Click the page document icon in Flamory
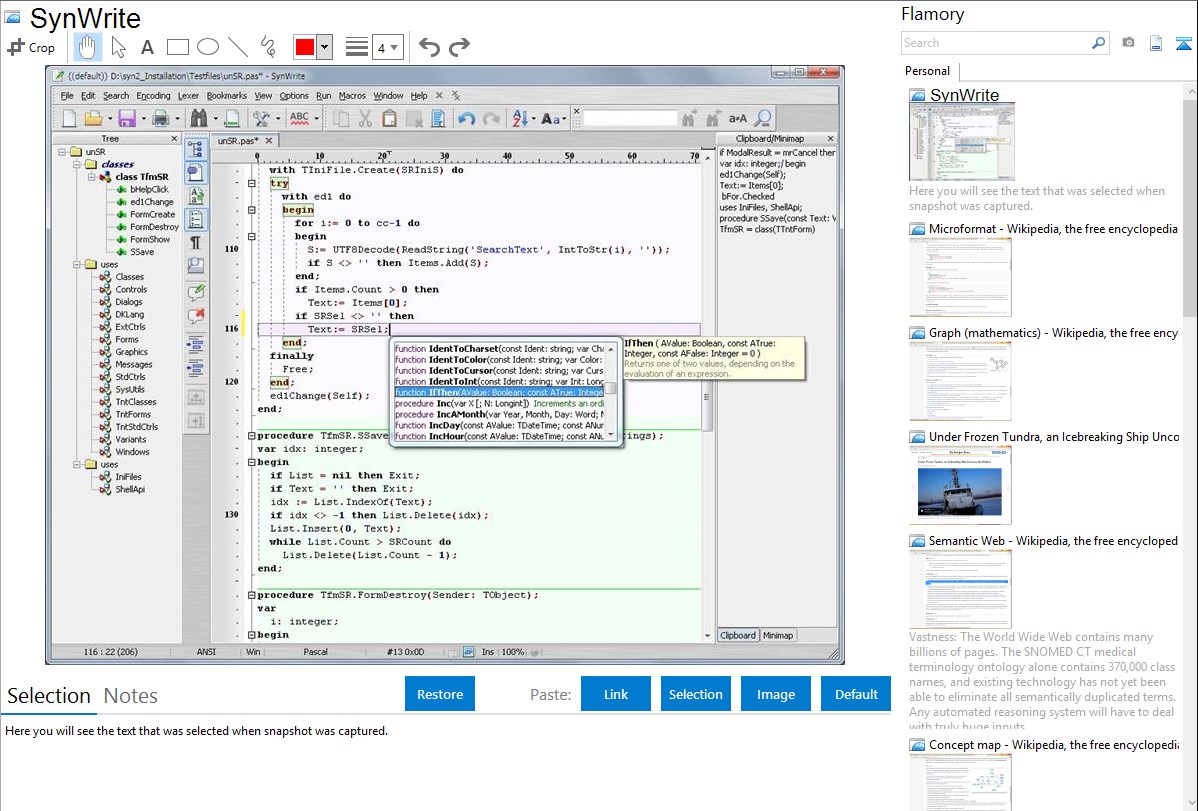 pyautogui.click(x=1156, y=43)
